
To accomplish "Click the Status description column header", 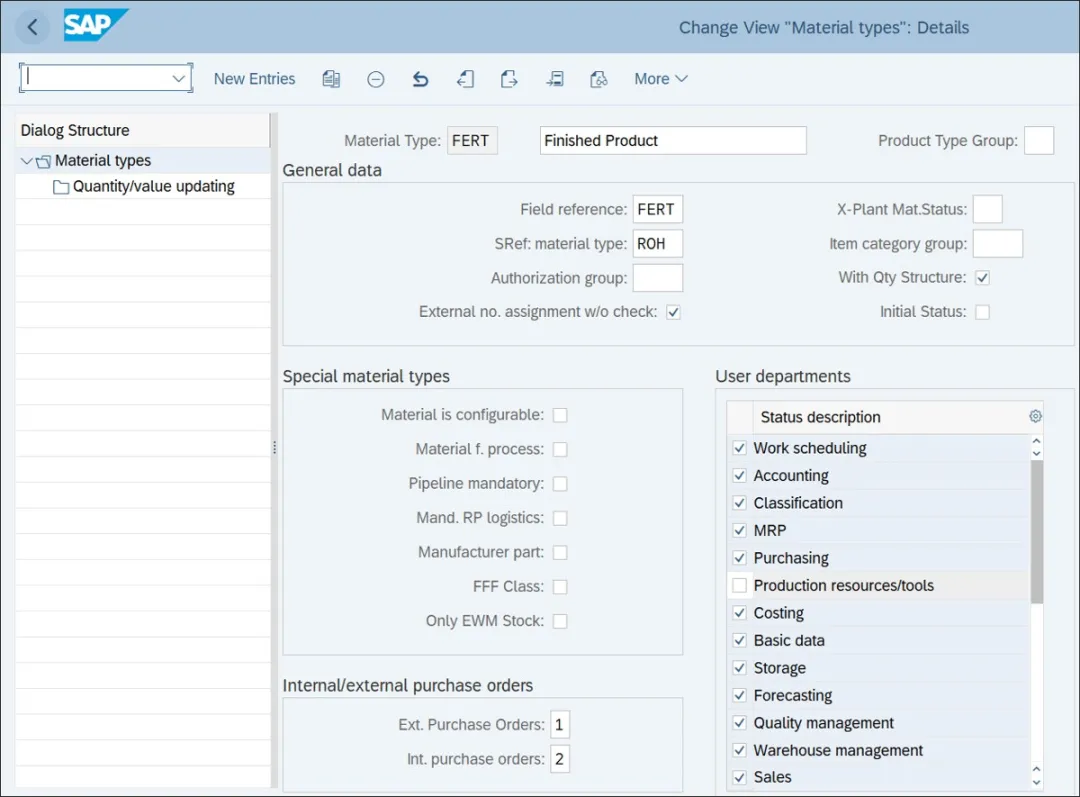I will pyautogui.click(x=820, y=417).
